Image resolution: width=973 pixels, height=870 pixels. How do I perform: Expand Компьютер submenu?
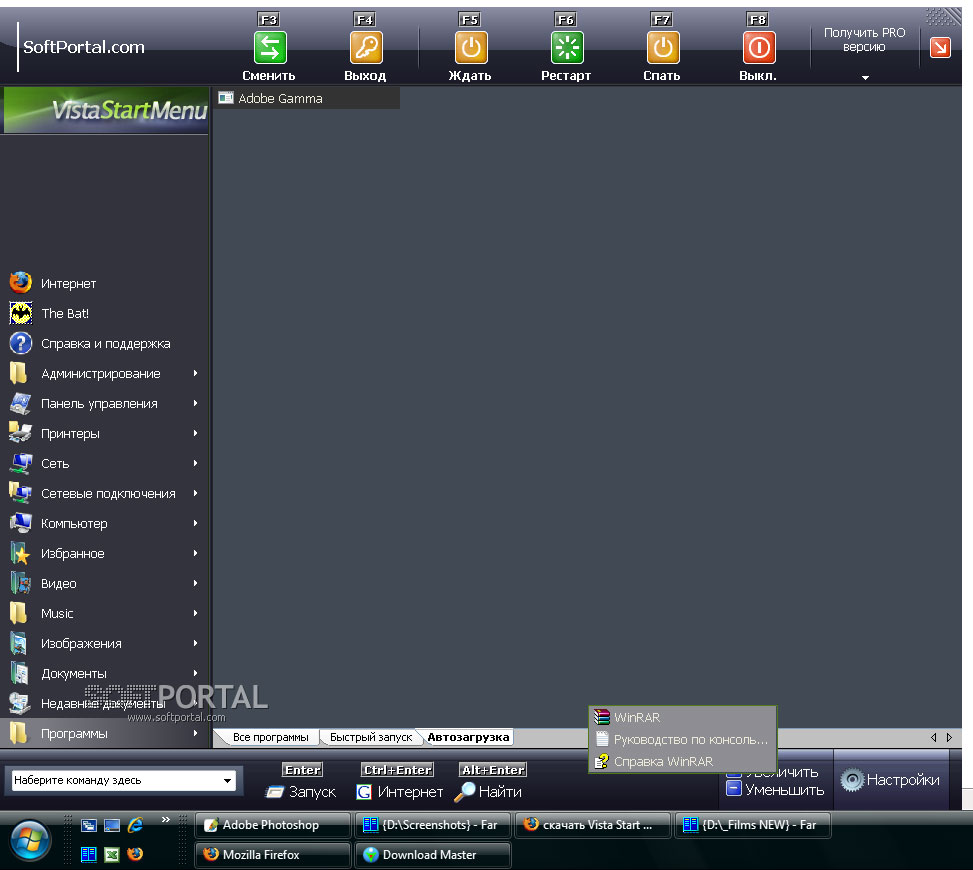tap(195, 523)
